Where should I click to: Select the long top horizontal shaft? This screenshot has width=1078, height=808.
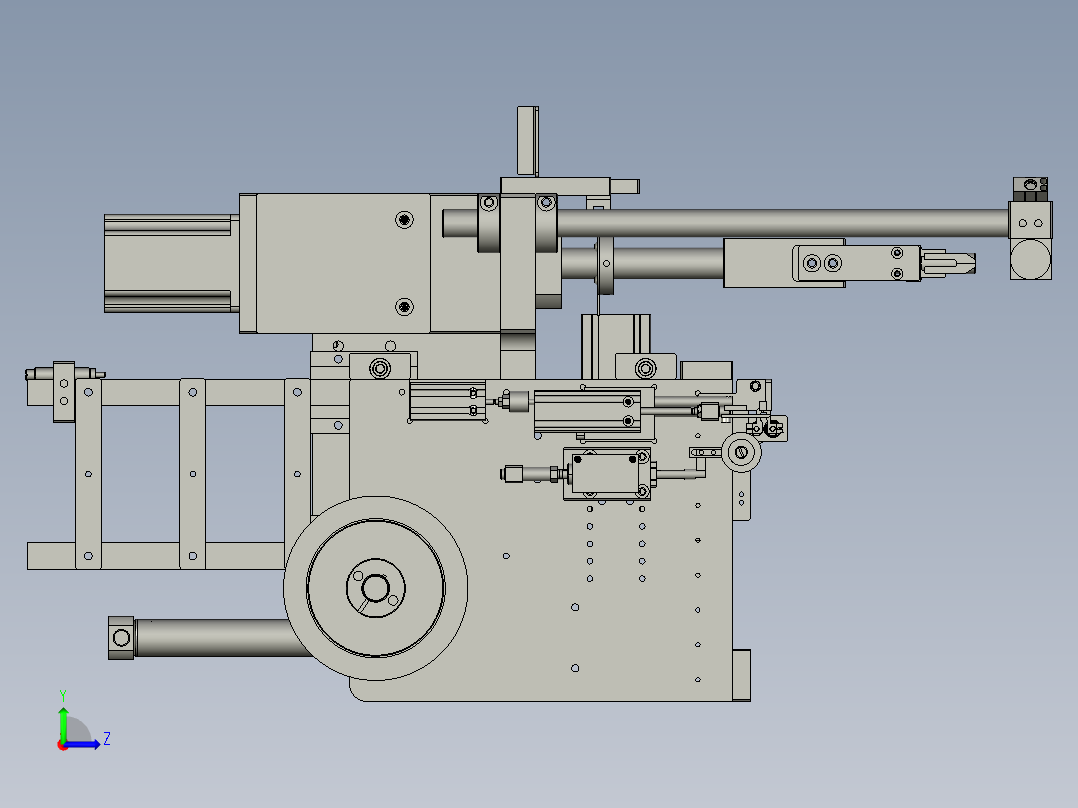click(725, 223)
